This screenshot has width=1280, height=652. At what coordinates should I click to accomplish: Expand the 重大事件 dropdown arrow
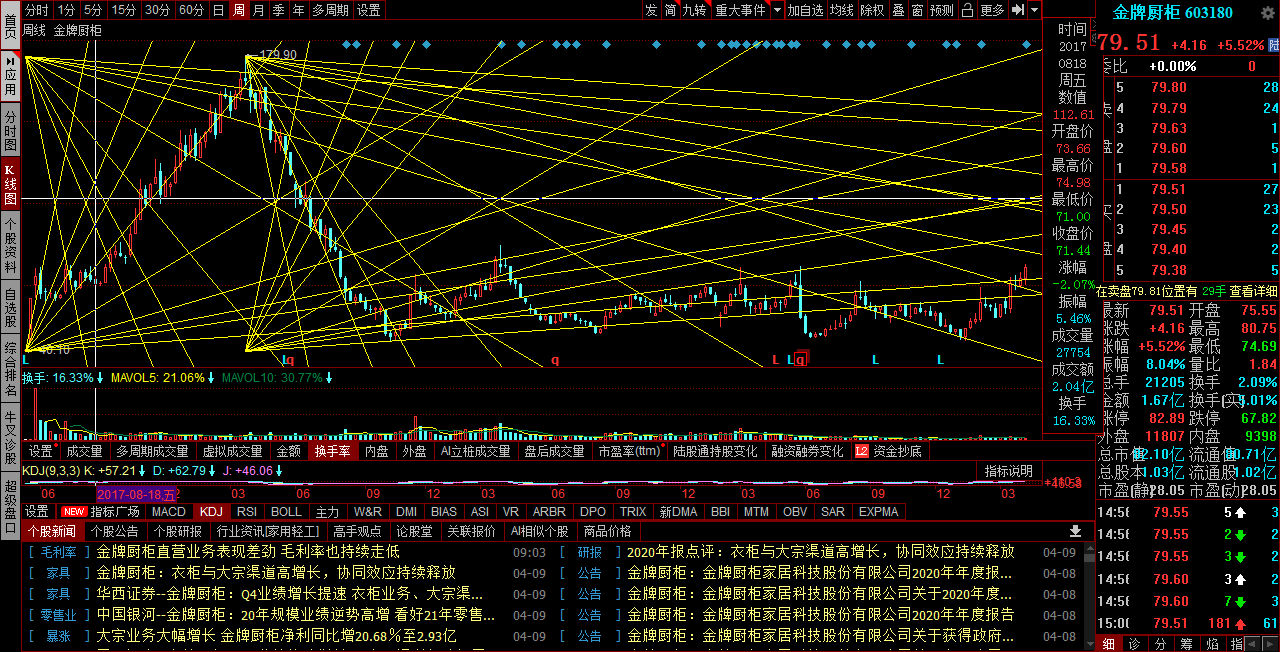(775, 10)
